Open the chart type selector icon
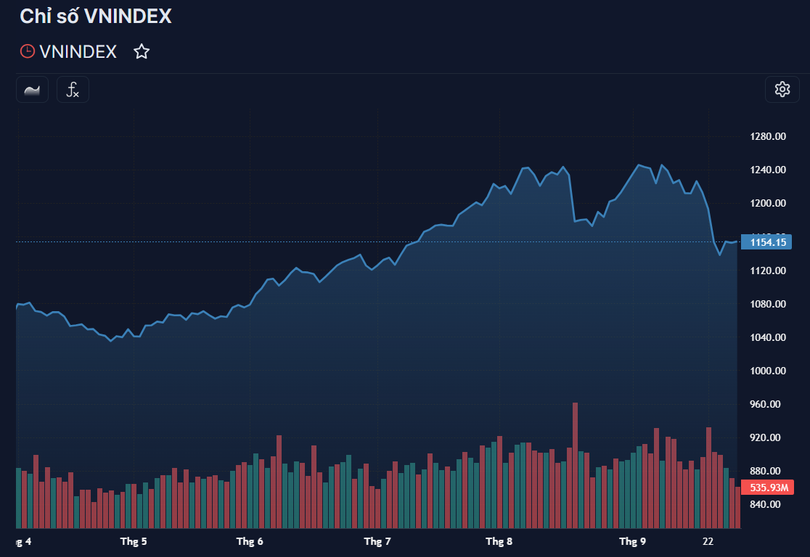Screen dimensions: 810x557 pos(32,89)
